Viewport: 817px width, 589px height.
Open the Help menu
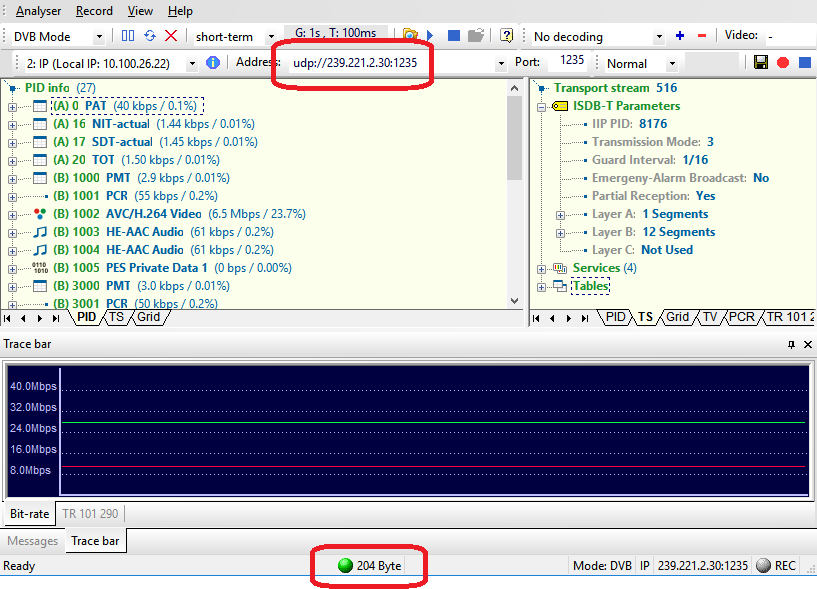[180, 11]
